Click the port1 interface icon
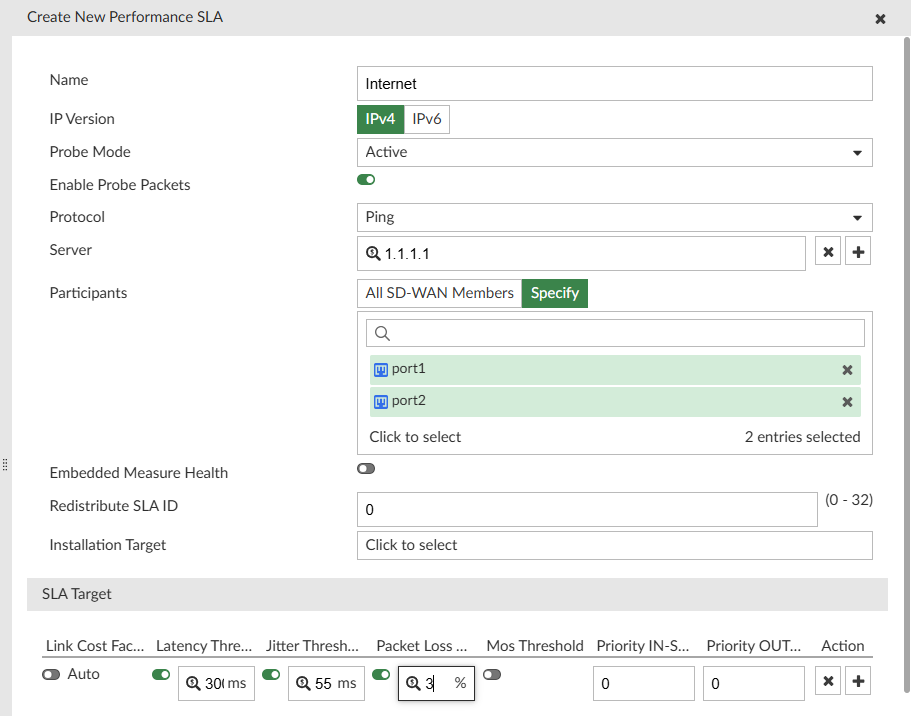Screen dimensions: 911x716 380,369
